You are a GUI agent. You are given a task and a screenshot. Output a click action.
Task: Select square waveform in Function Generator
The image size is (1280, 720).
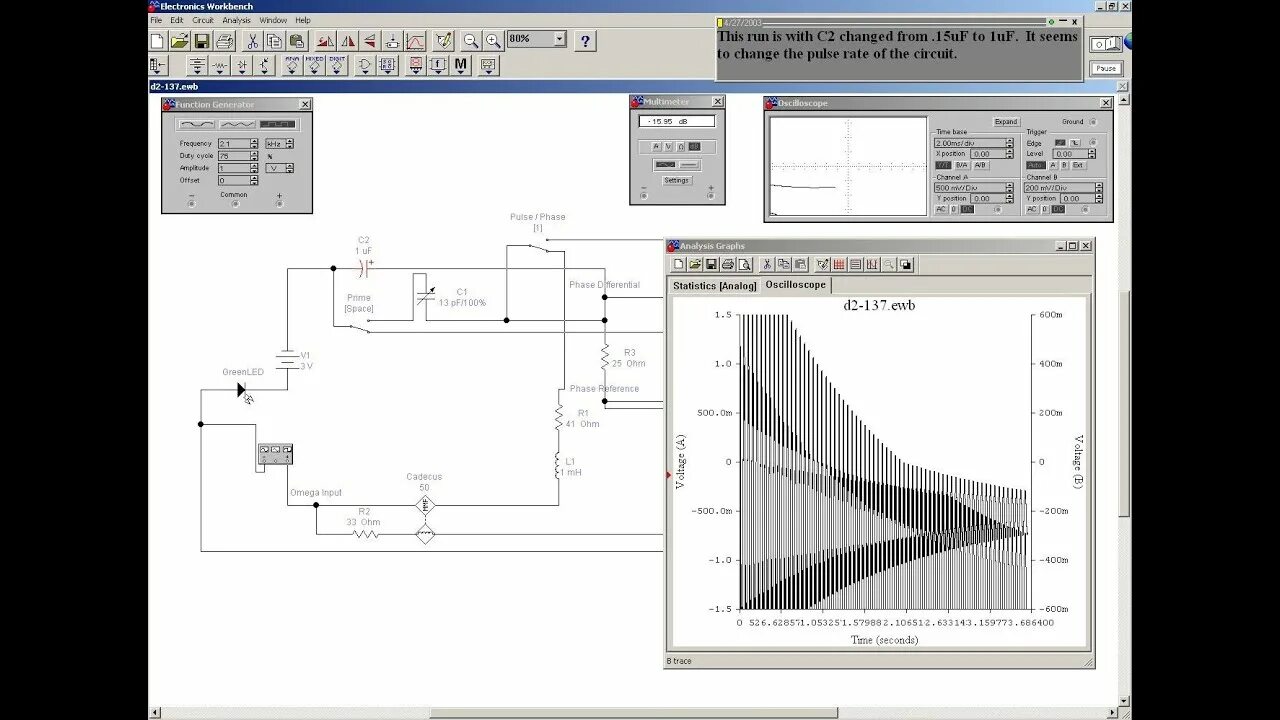(277, 124)
